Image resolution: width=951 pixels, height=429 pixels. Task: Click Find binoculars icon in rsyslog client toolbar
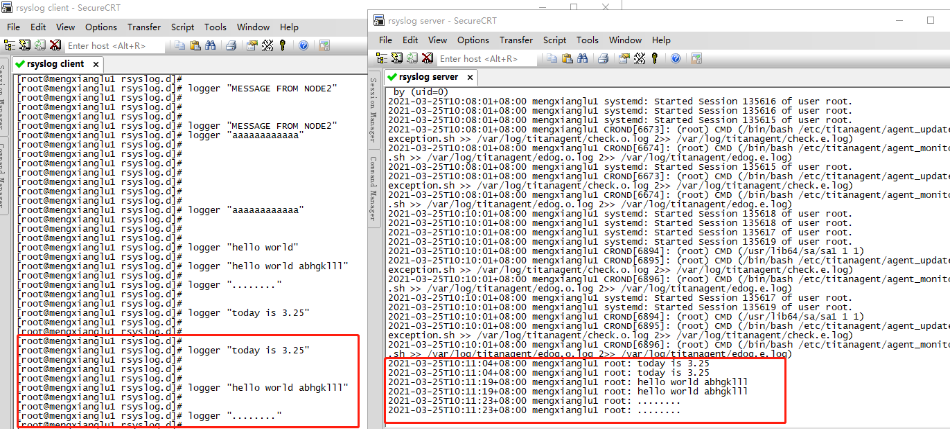(x=210, y=46)
